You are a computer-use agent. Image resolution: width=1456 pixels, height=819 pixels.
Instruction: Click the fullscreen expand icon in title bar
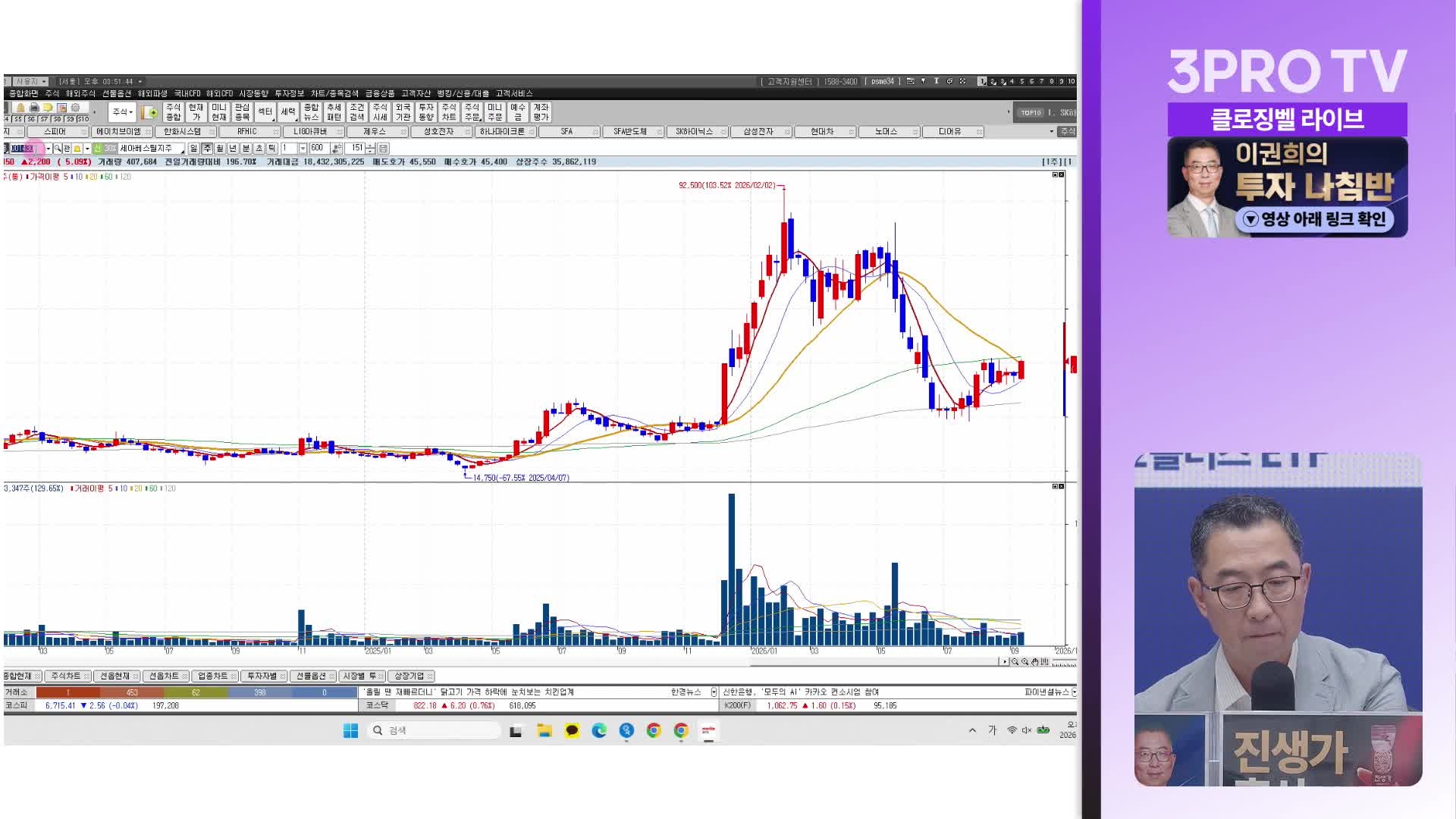tap(962, 81)
